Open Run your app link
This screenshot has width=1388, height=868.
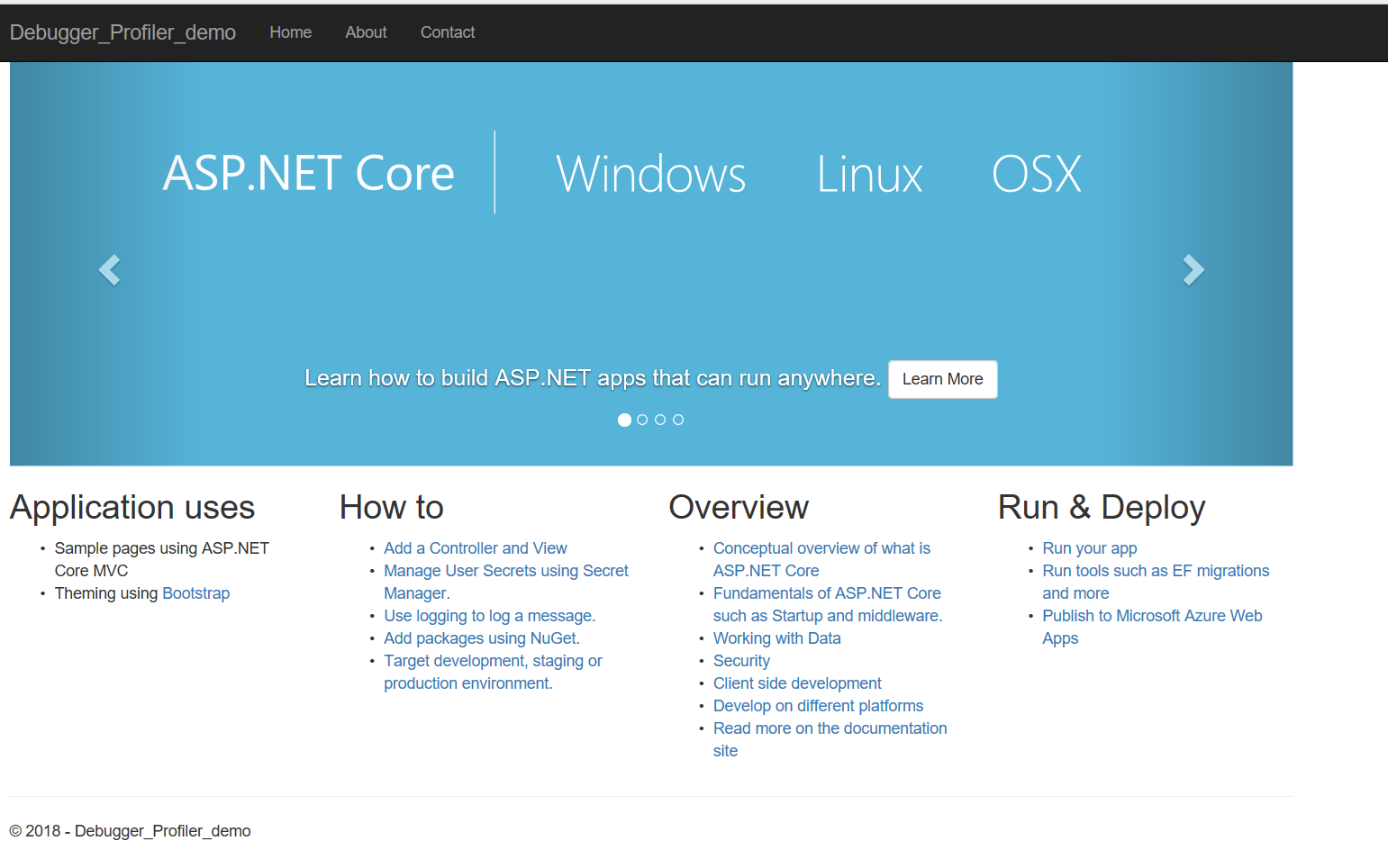tap(1089, 548)
